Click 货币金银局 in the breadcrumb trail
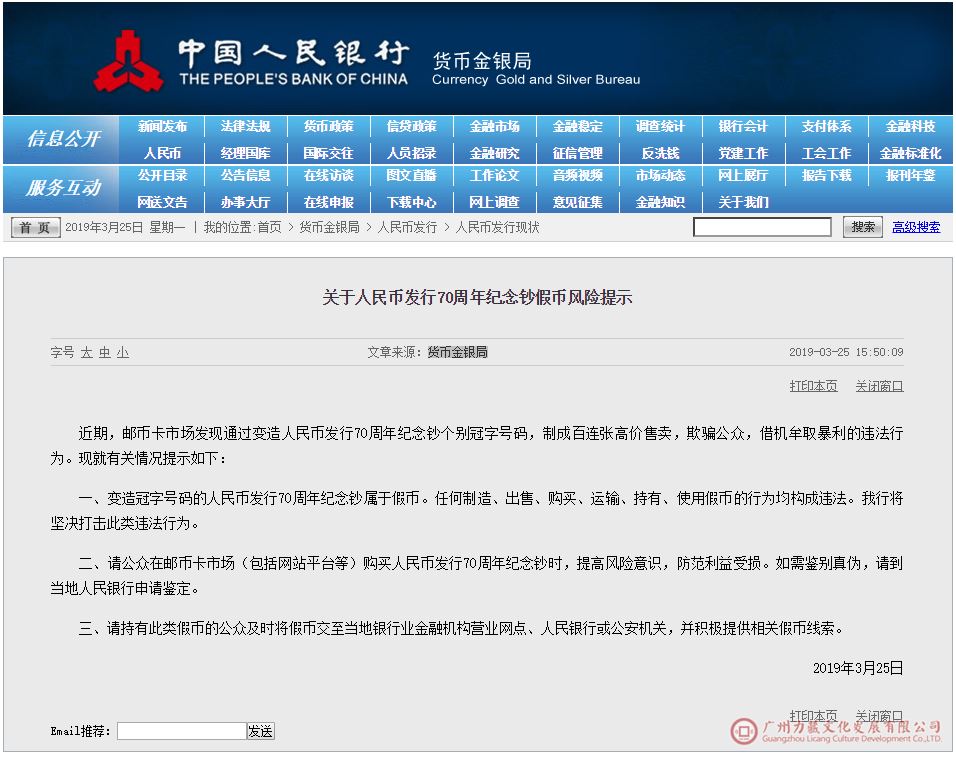956x758 pixels. pos(329,227)
